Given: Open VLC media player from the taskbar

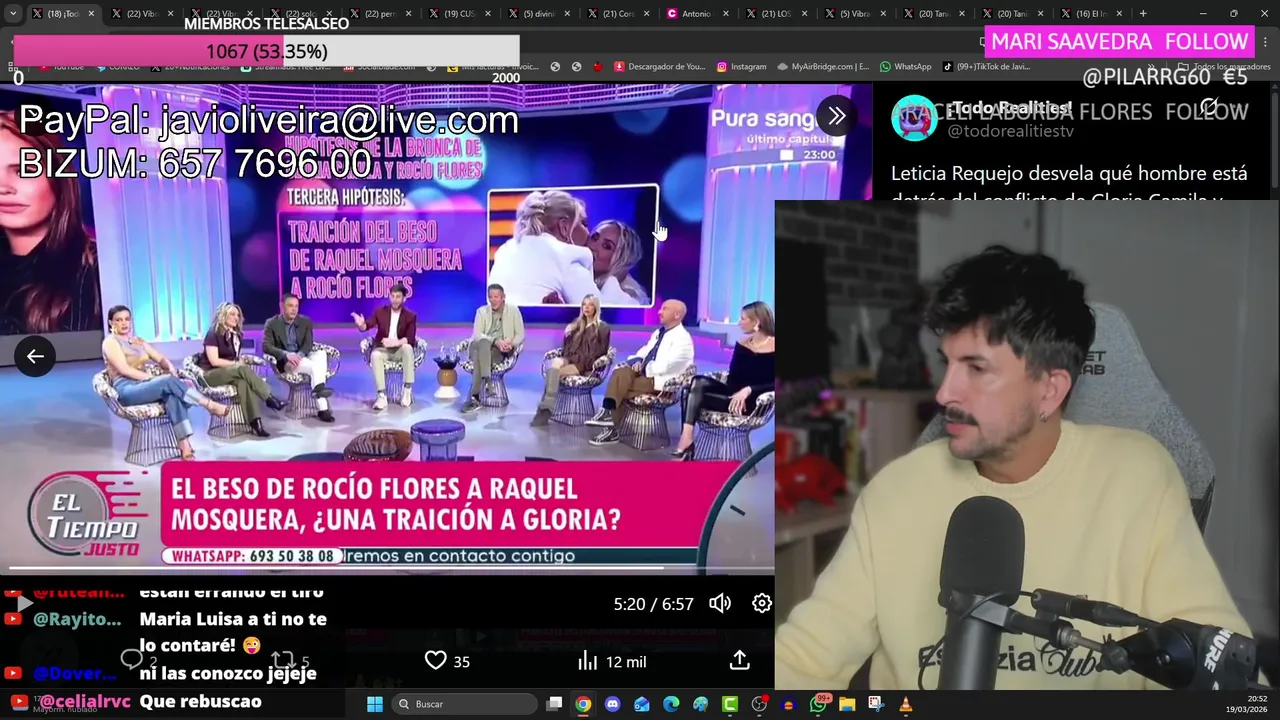Looking at the screenshot, I should pos(906,704).
